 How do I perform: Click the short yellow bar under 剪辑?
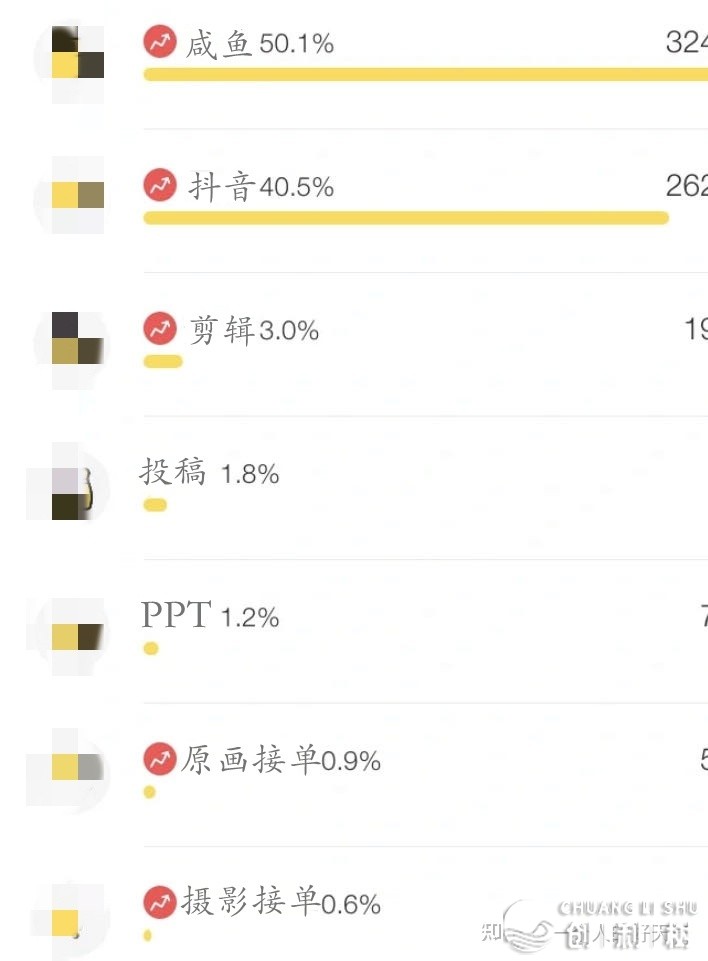(x=163, y=362)
